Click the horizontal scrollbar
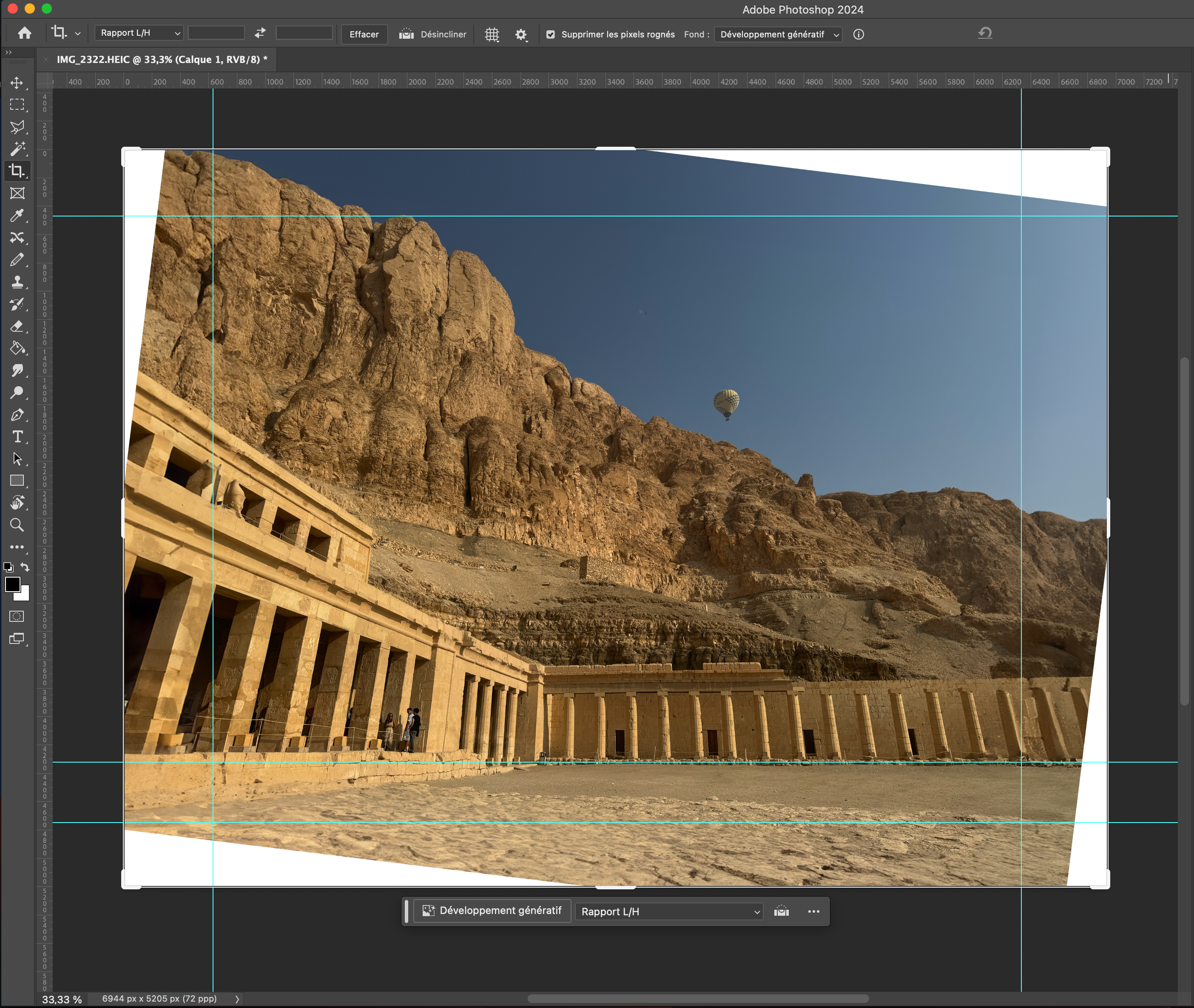This screenshot has height=1008, width=1194. tap(698, 999)
